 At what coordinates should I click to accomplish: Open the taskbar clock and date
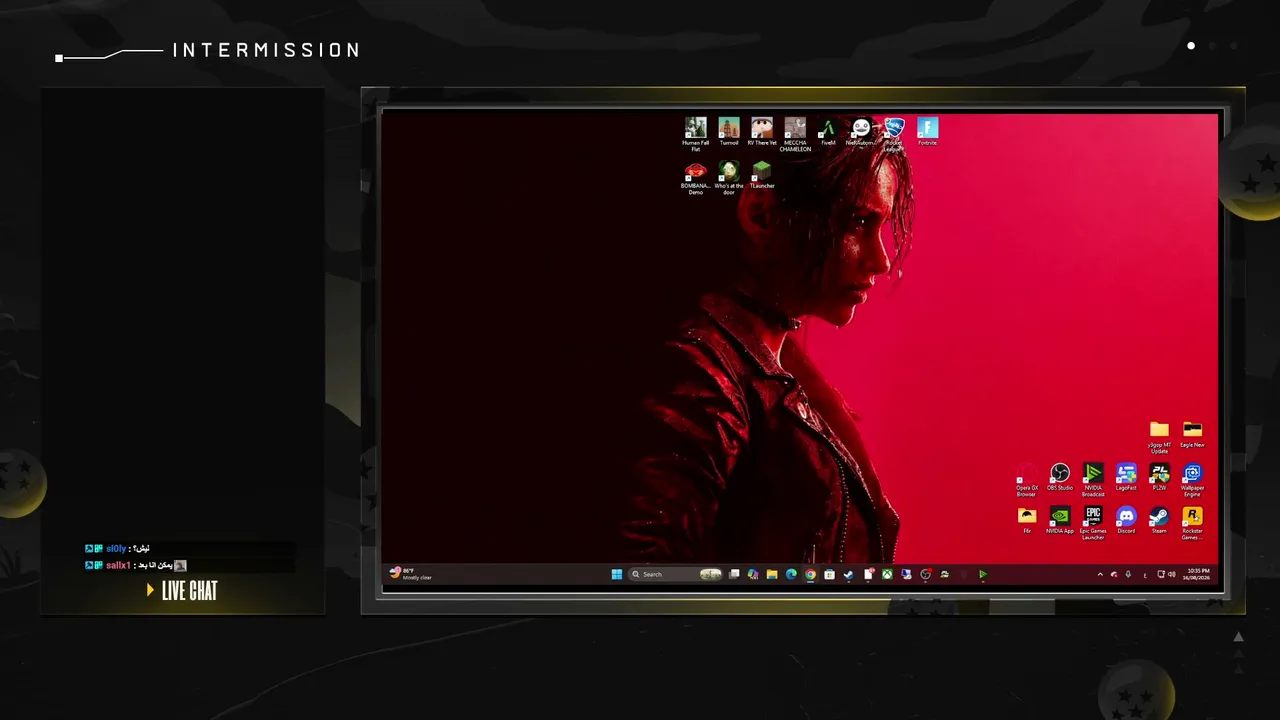1197,574
